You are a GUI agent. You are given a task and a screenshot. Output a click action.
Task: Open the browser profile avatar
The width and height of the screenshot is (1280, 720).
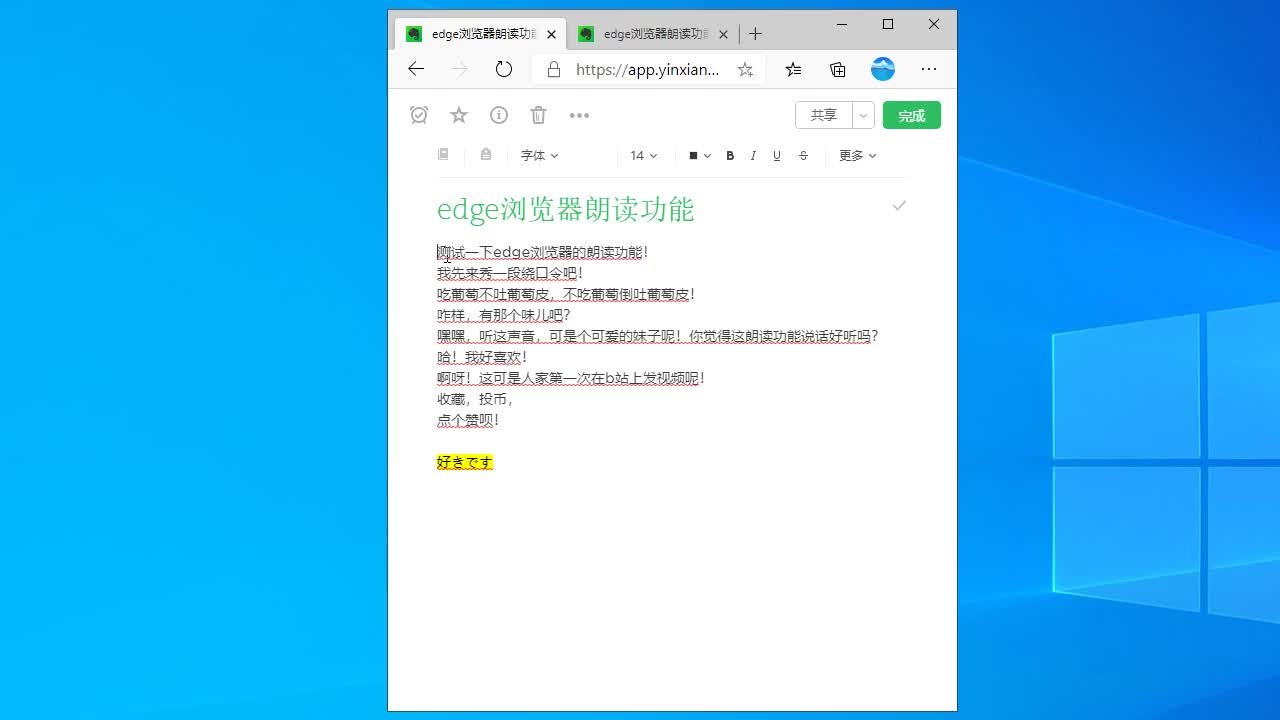click(883, 69)
